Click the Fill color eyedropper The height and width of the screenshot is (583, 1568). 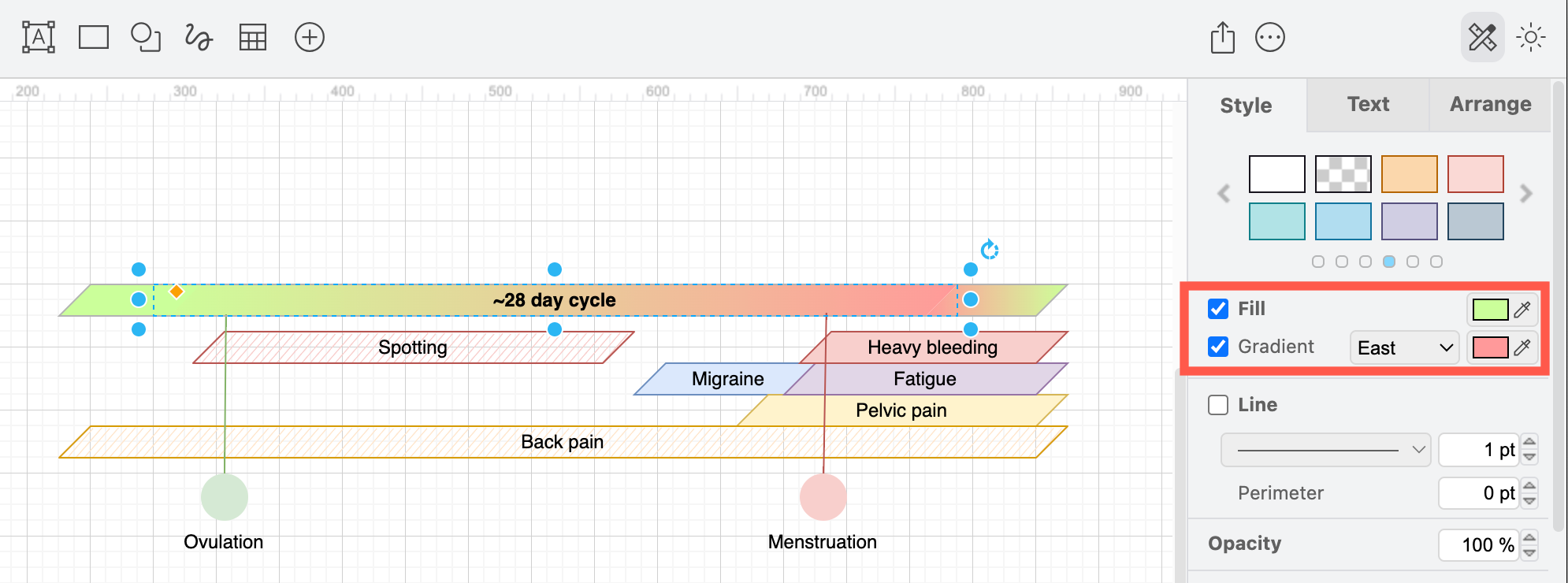click(x=1522, y=310)
